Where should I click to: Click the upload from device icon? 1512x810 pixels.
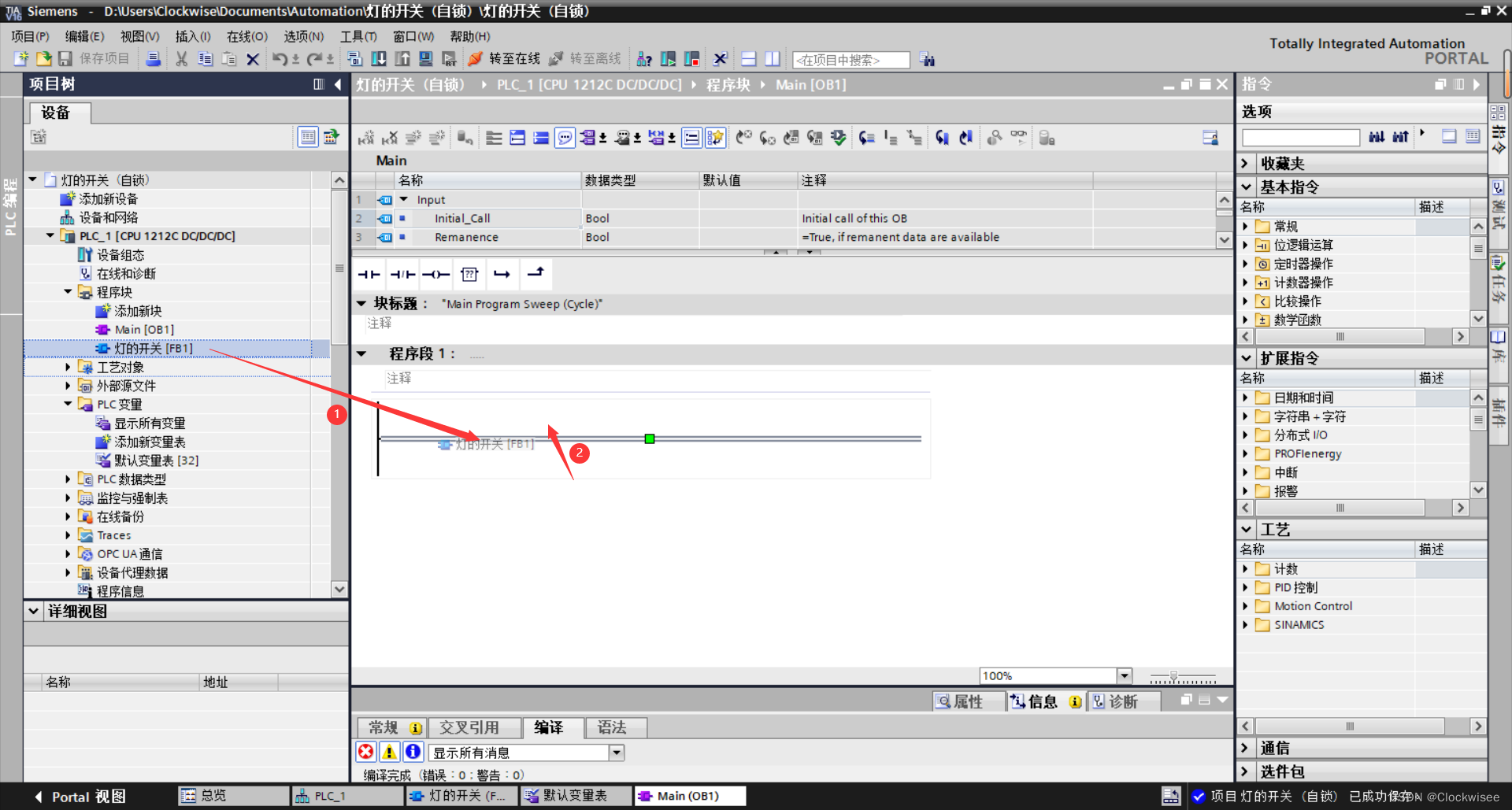402,59
